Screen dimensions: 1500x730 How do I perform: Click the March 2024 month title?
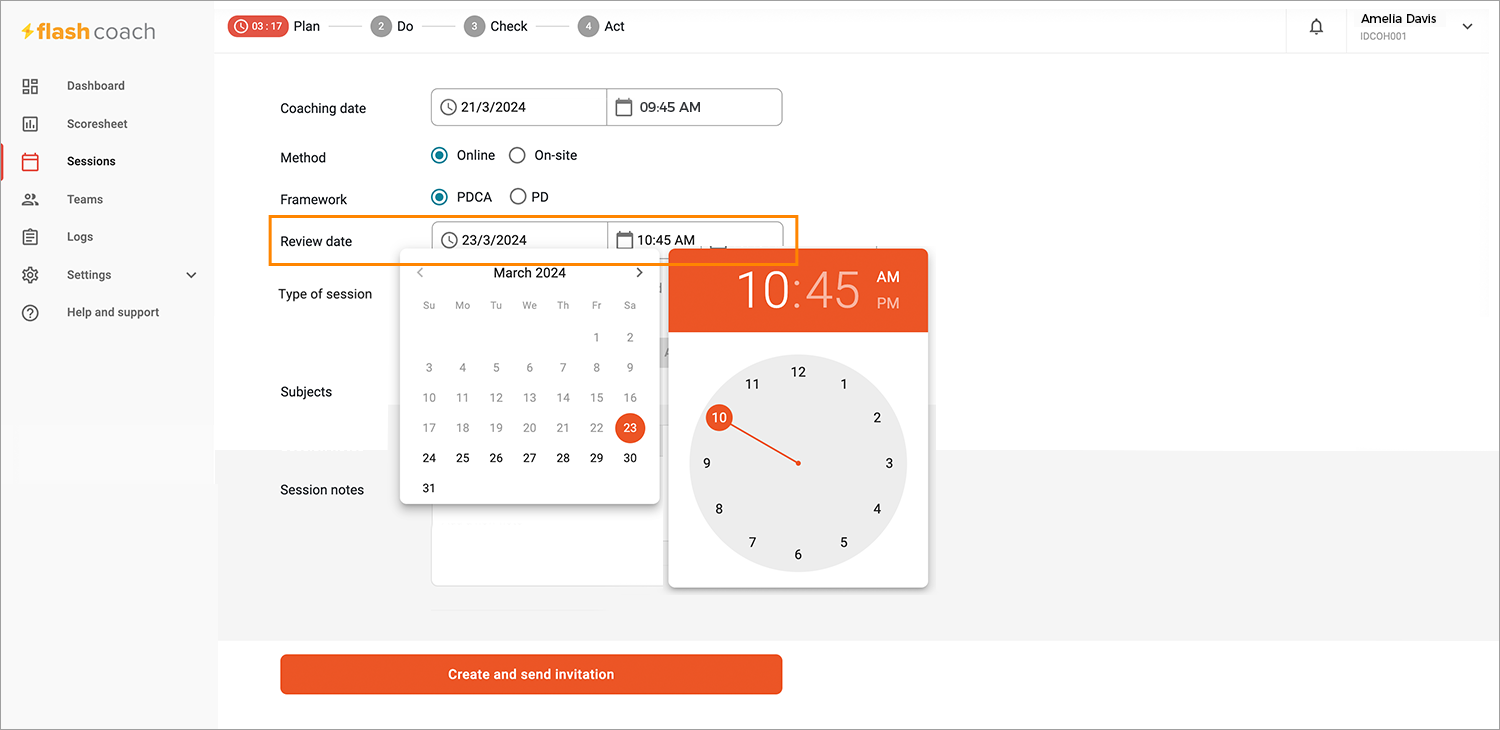(x=530, y=273)
